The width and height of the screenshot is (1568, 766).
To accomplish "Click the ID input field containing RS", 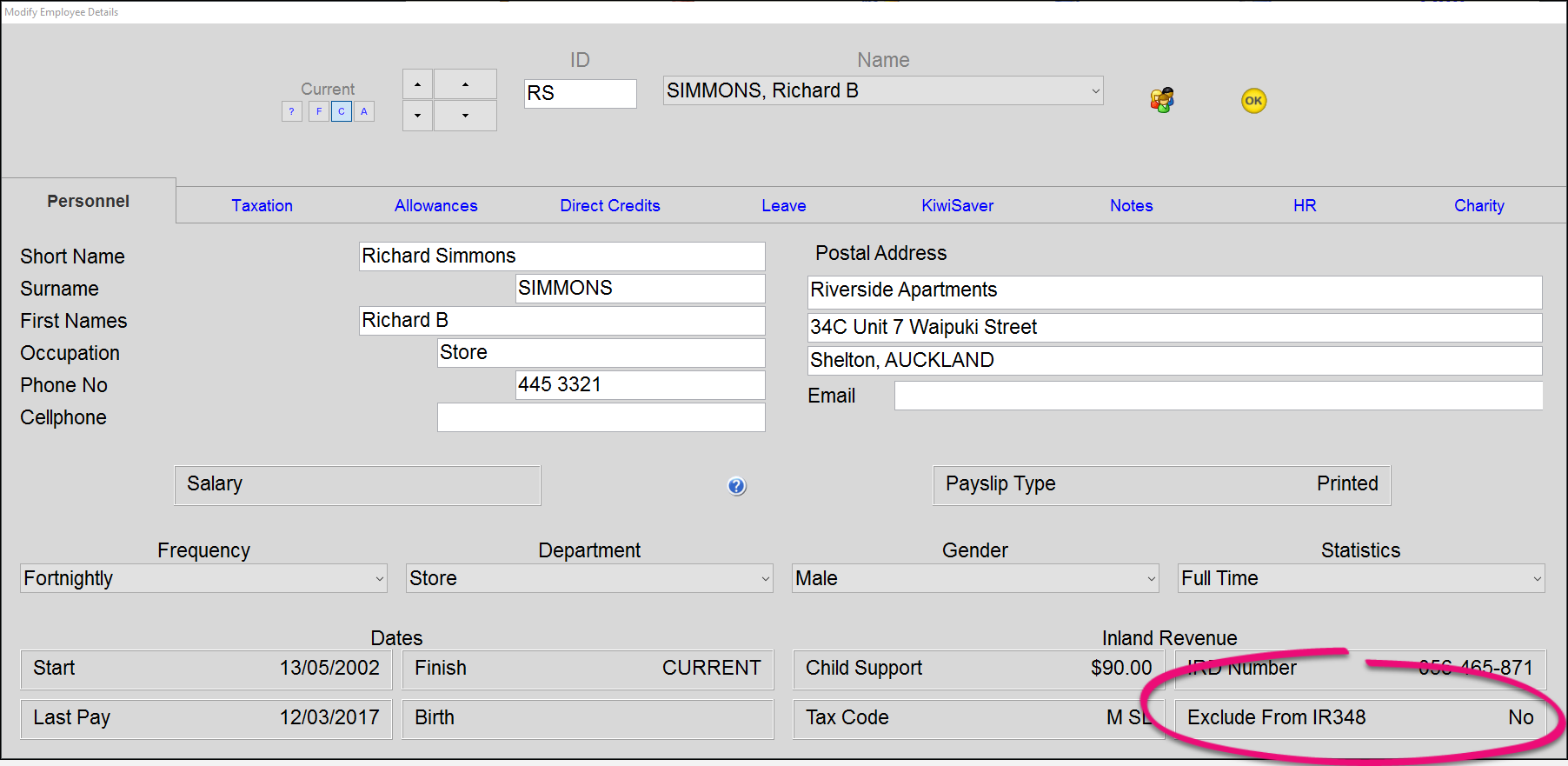I will pos(581,93).
